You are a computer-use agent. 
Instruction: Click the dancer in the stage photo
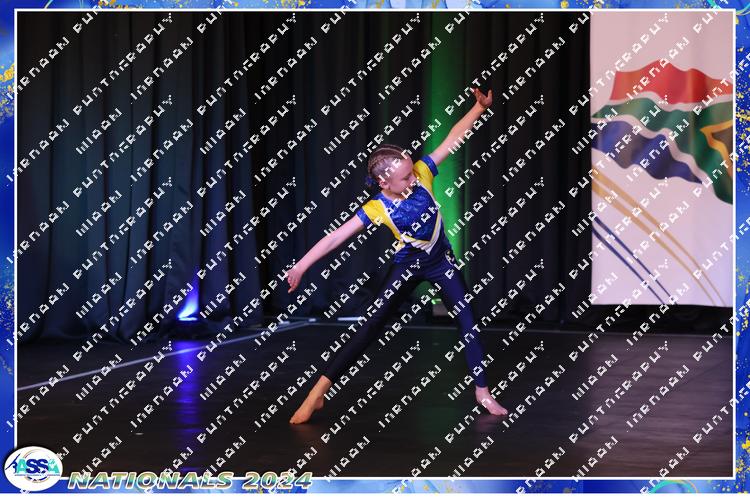coord(396,256)
